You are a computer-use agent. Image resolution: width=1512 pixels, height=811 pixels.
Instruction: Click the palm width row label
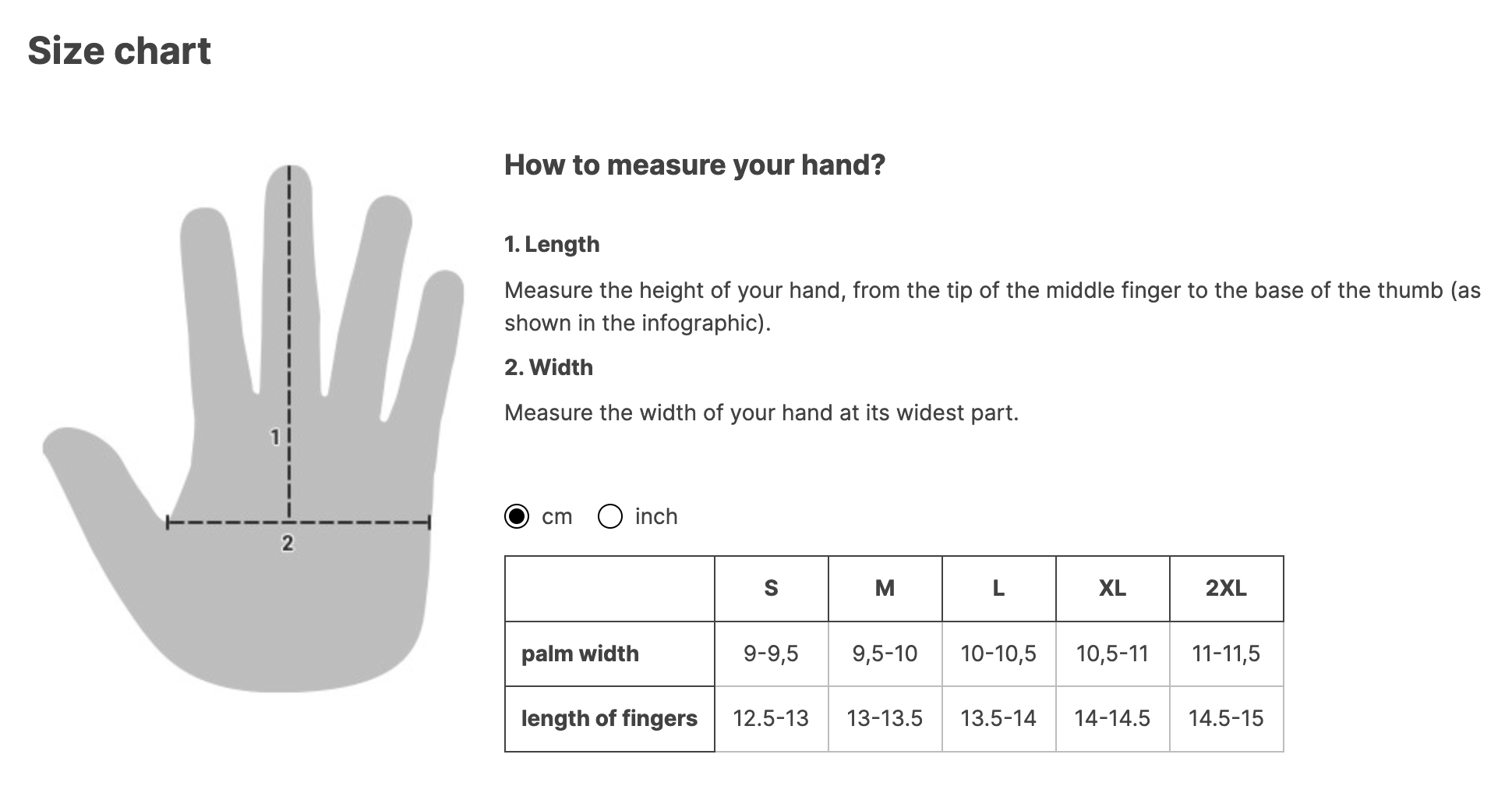coord(580,653)
